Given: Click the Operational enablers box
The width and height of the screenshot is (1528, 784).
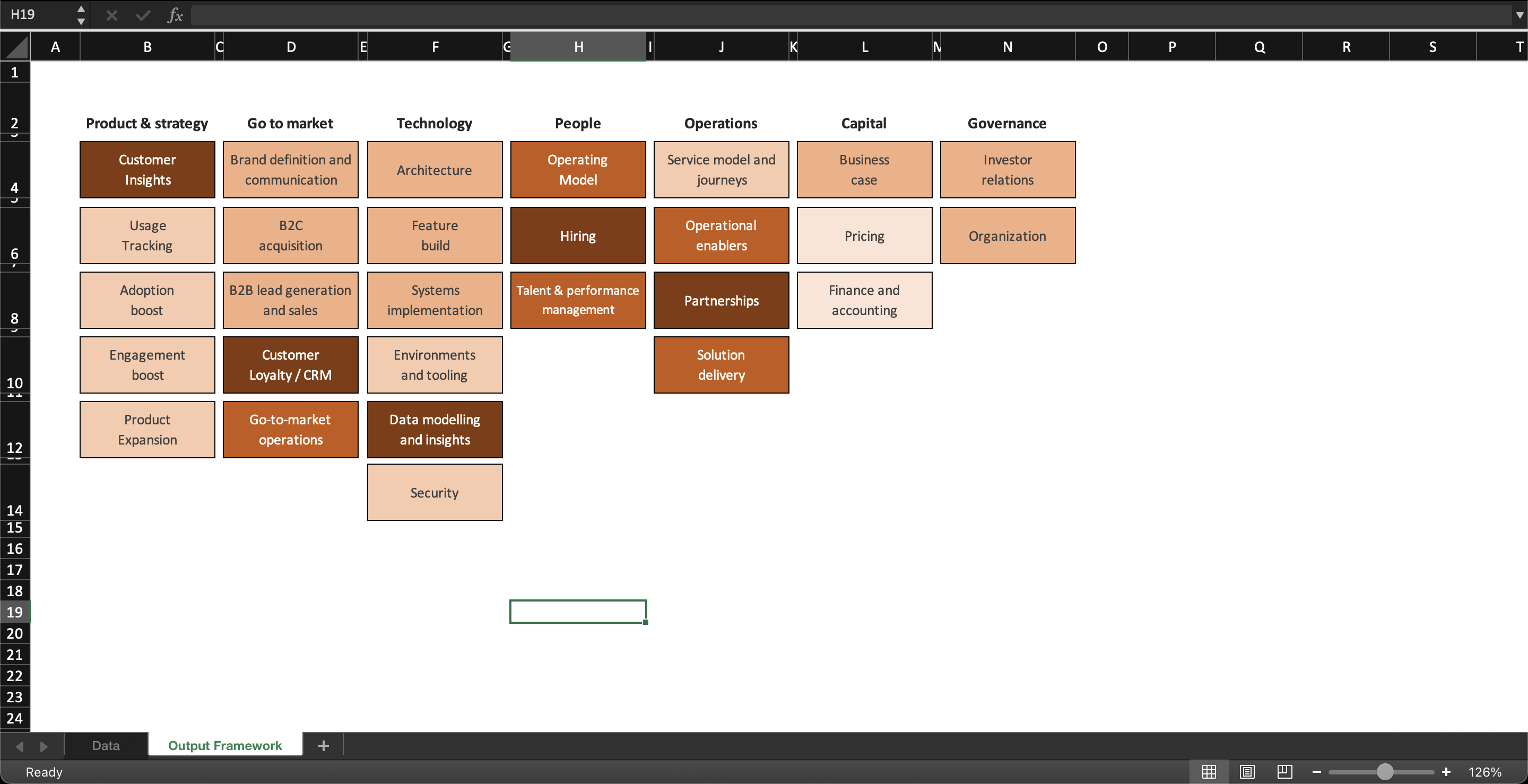Looking at the screenshot, I should [722, 236].
